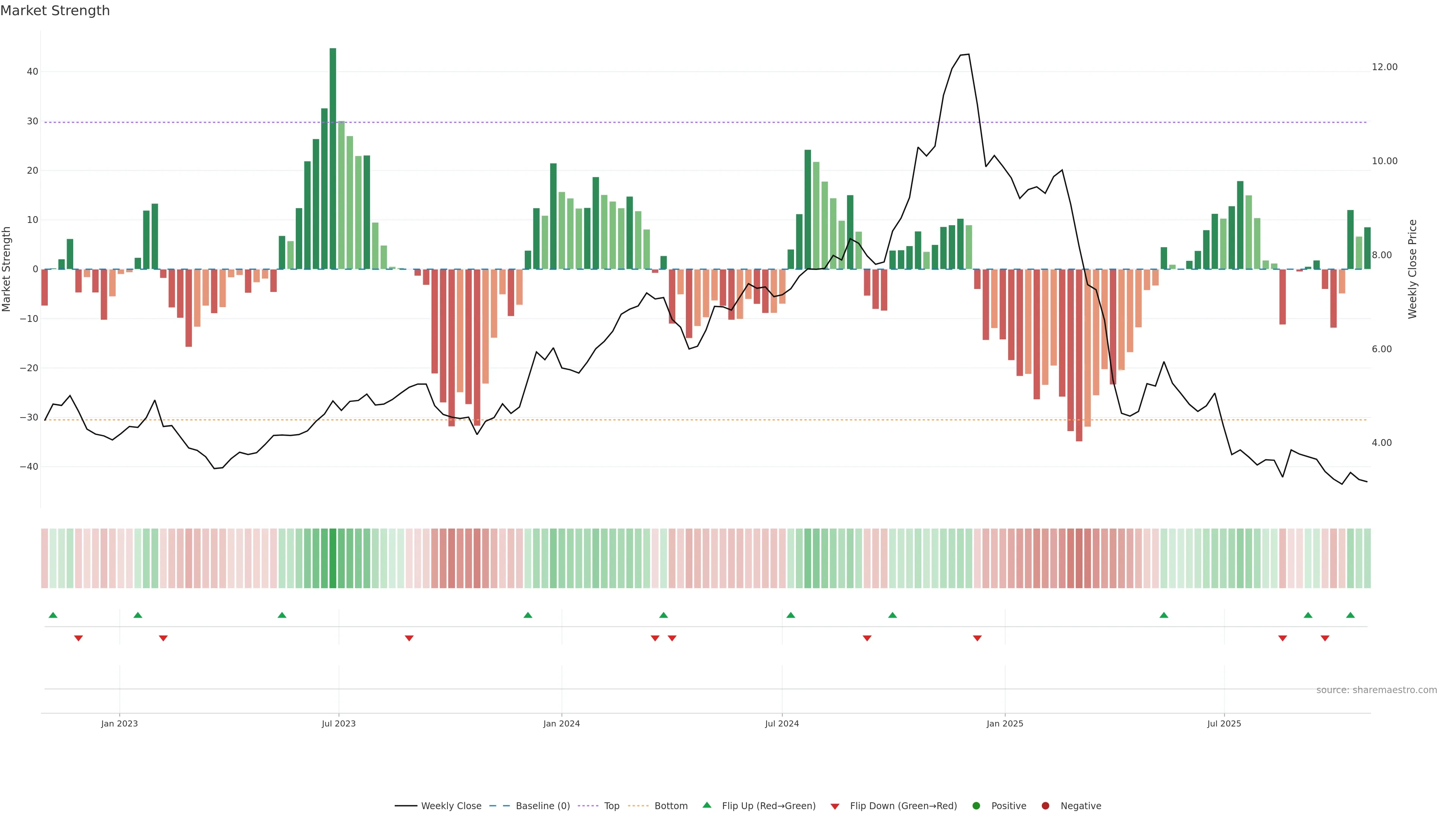Click the darkest green heatmap cell near Jul 2023

point(333,559)
